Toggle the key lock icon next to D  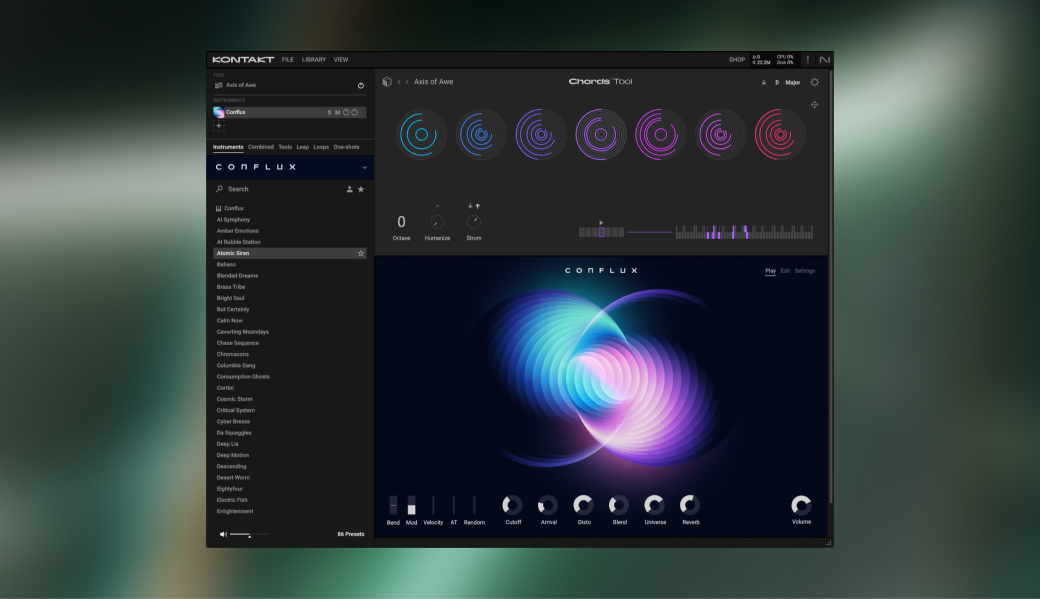coord(763,82)
